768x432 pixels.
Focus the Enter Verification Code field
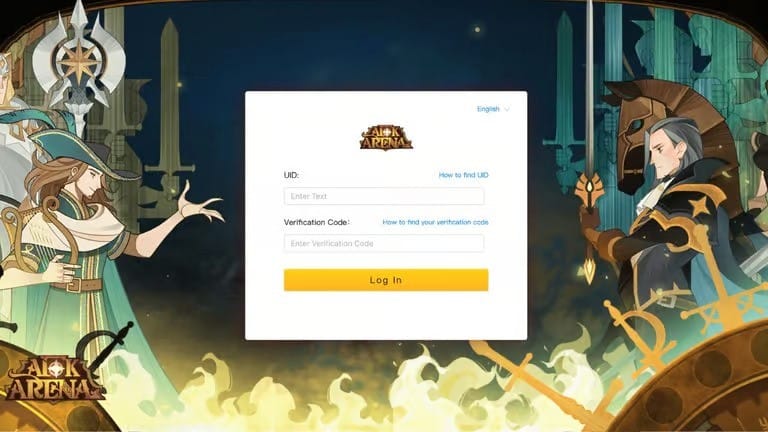(x=384, y=243)
